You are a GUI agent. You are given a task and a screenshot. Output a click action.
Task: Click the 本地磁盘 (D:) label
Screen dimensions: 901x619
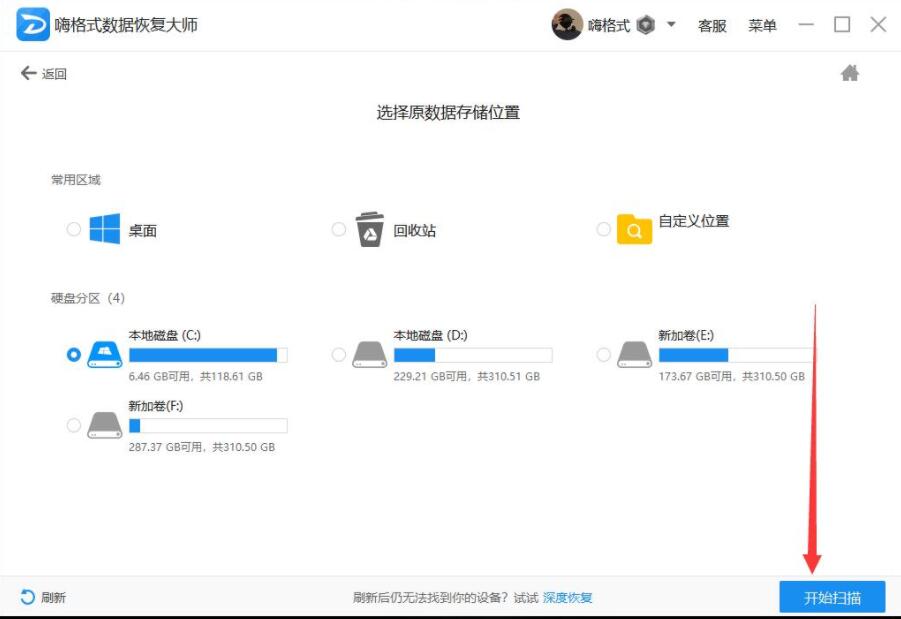point(430,335)
